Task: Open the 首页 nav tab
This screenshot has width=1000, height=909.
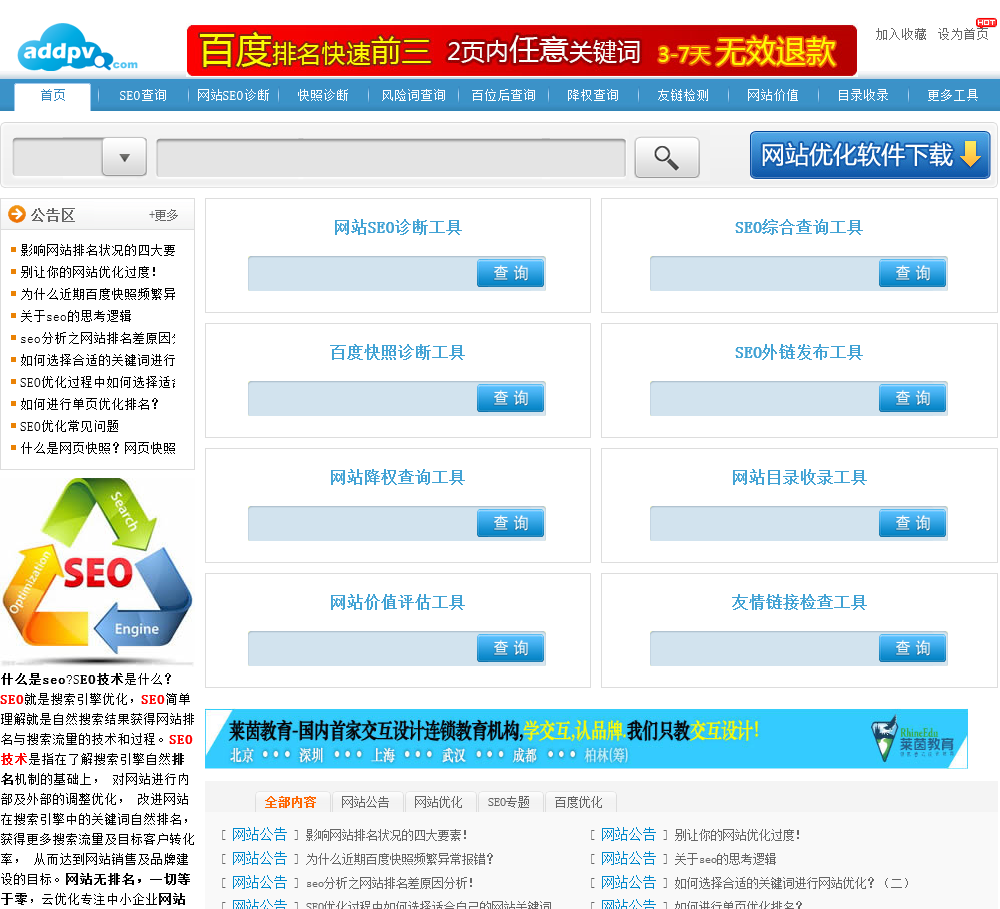Action: tap(52, 96)
